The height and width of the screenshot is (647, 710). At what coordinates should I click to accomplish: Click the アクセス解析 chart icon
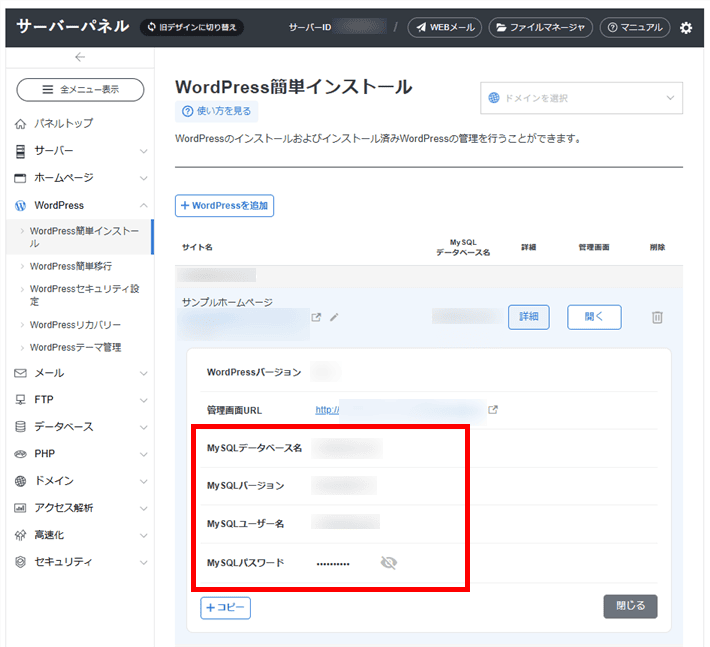pyautogui.click(x=20, y=508)
